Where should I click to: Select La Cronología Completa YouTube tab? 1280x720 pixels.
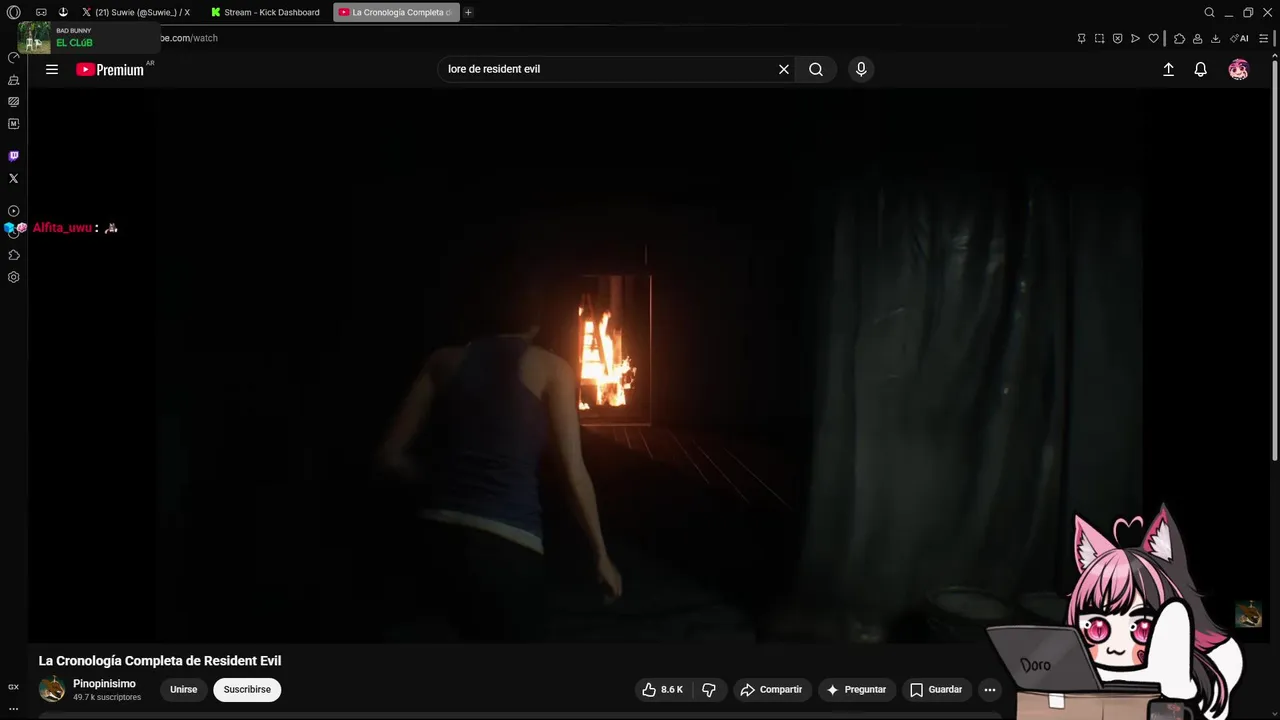(396, 12)
